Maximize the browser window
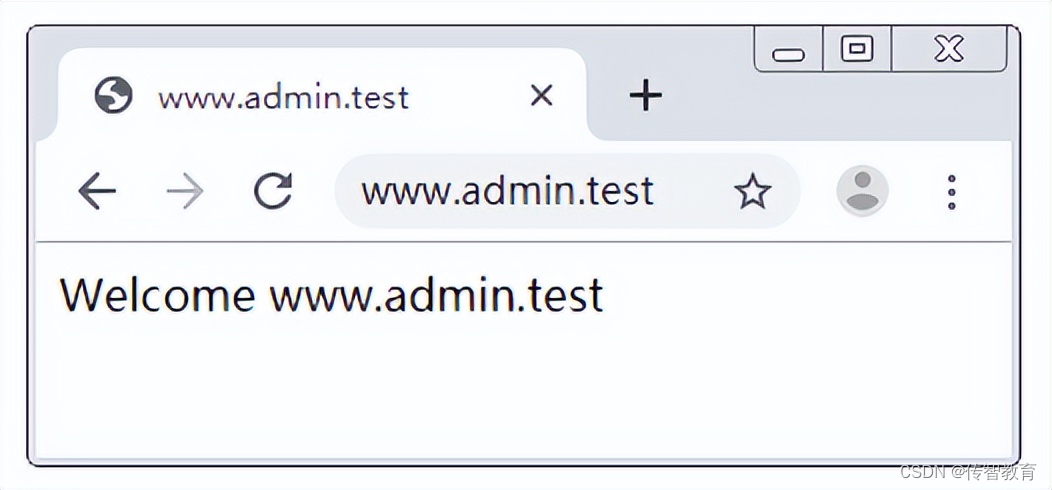 [x=857, y=49]
